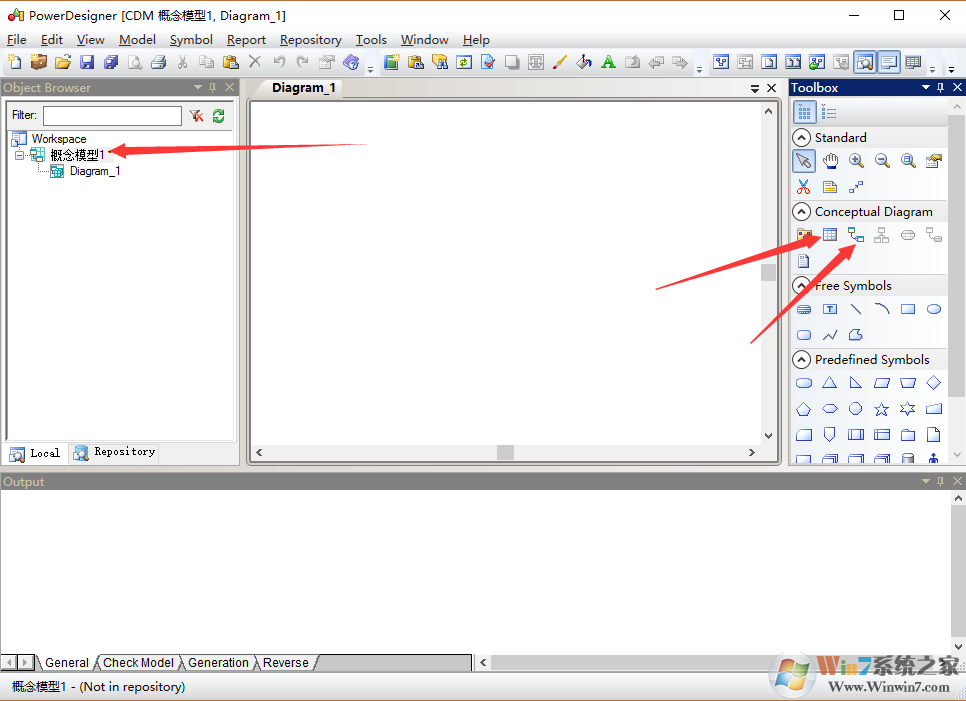Switch to Repository tab in Object Browser
This screenshot has width=966, height=701.
[x=114, y=452]
